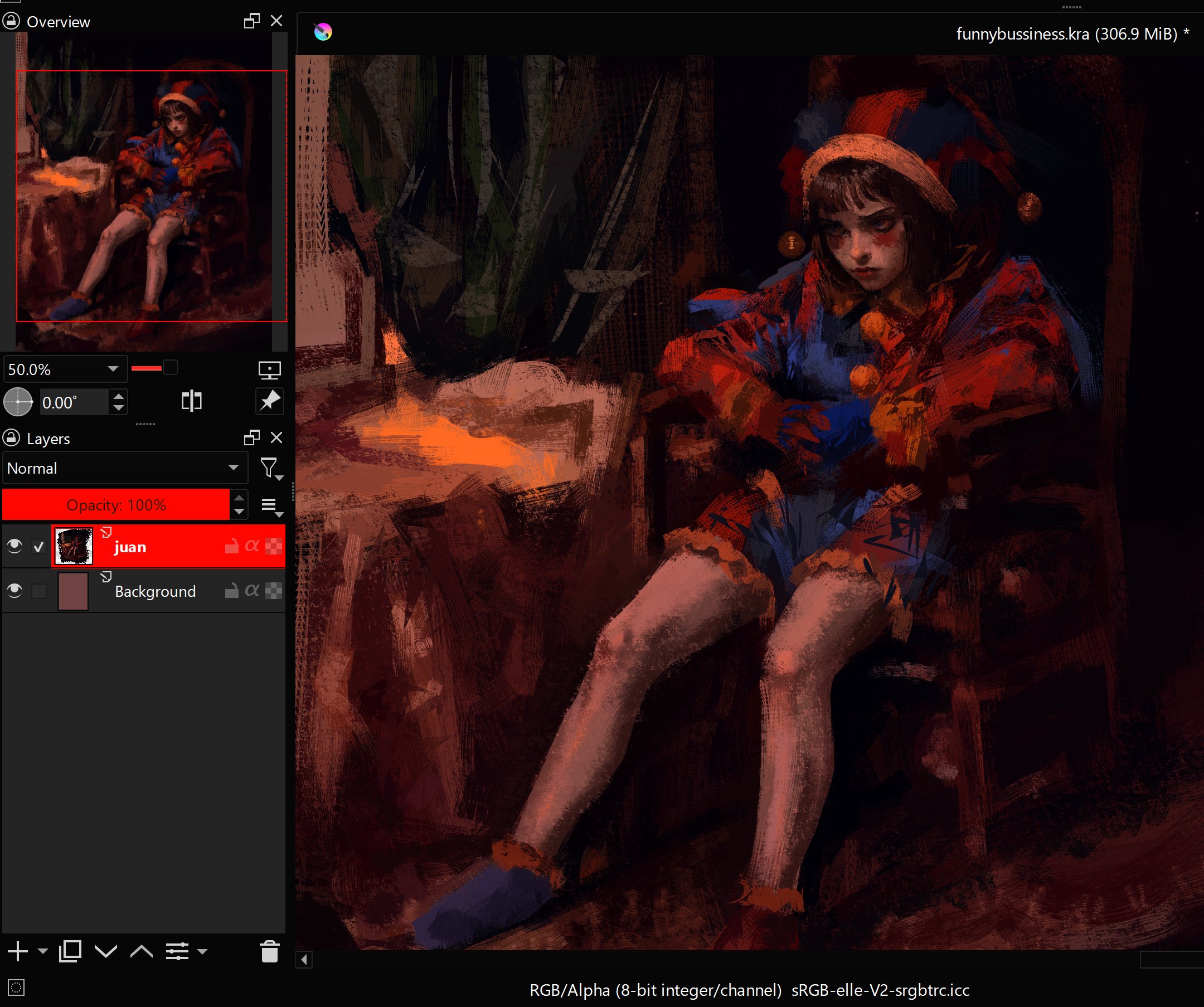Toggle inherit alpha on the juan layer
Image resolution: width=1204 pixels, height=1007 pixels.
tap(253, 546)
